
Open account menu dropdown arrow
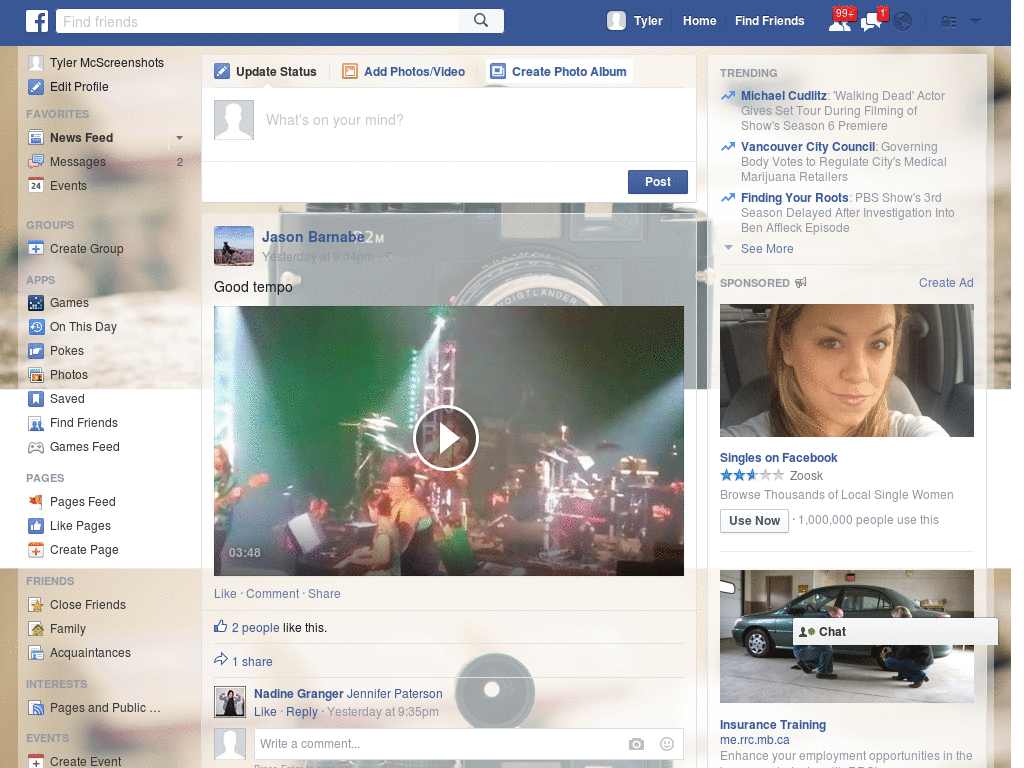point(976,22)
